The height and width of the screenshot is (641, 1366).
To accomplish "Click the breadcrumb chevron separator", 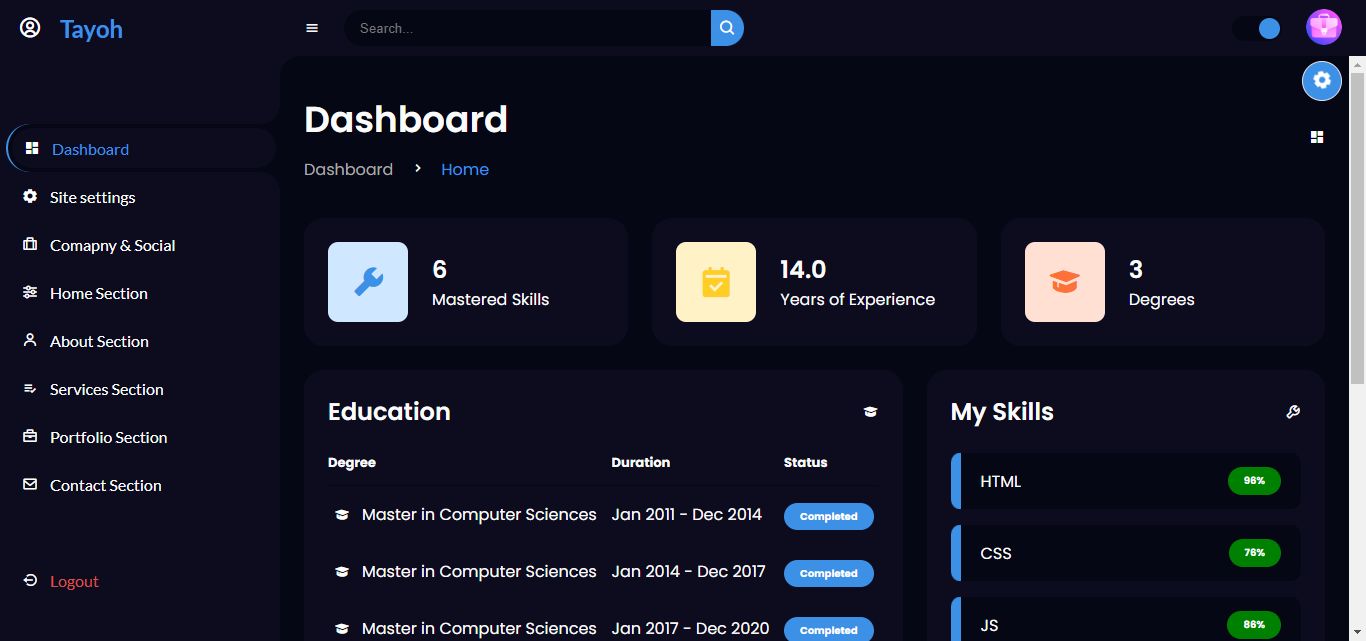I will [x=417, y=168].
